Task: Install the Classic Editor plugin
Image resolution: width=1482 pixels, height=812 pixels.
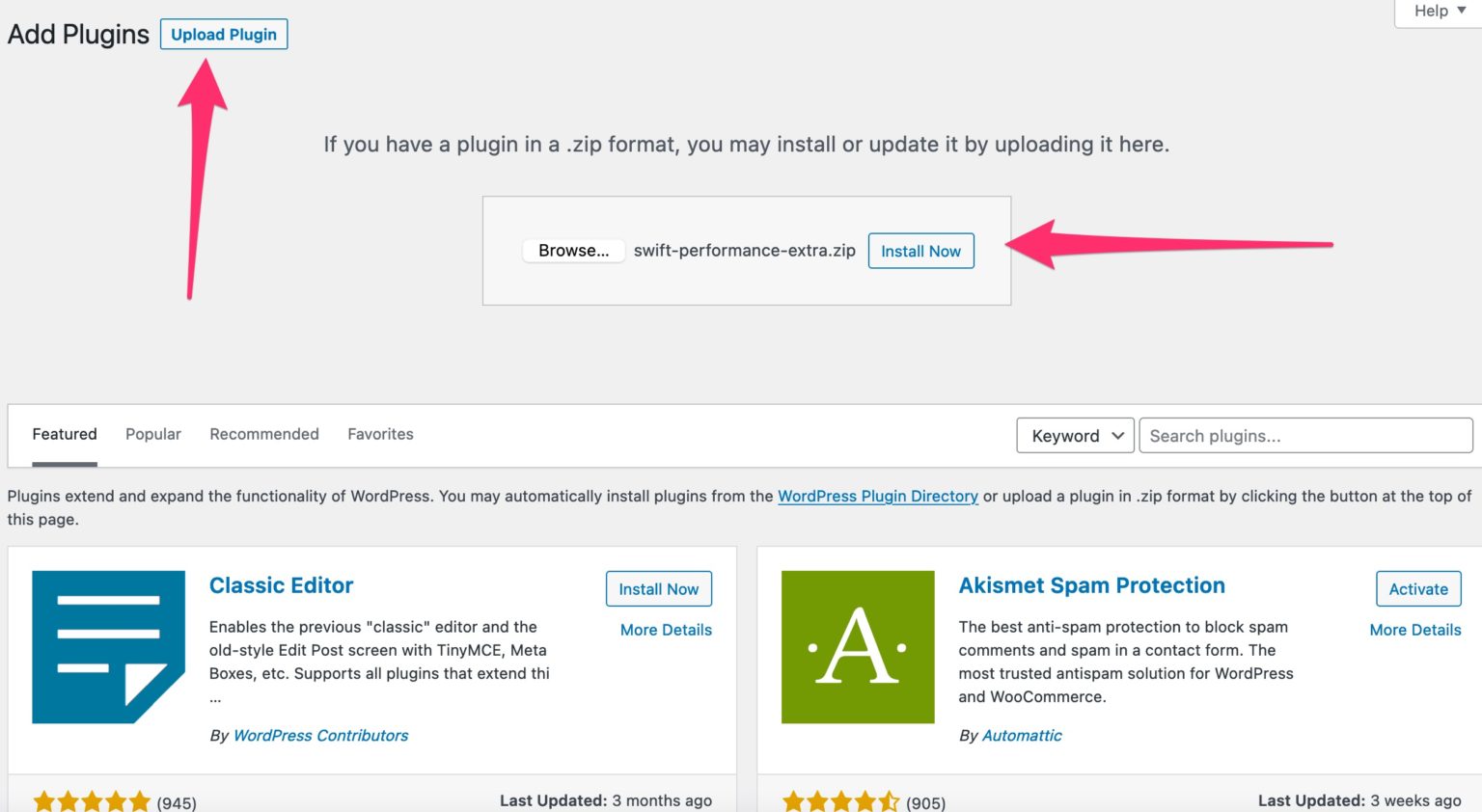Action: tap(659, 589)
